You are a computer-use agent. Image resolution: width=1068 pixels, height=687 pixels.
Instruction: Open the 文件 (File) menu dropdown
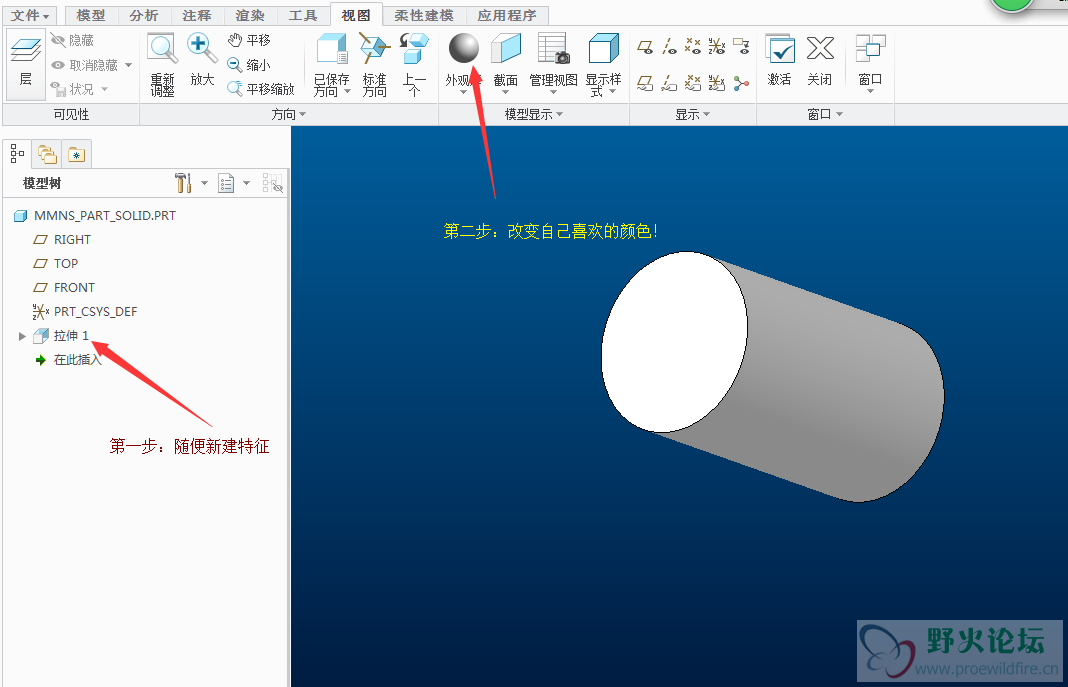pos(30,15)
